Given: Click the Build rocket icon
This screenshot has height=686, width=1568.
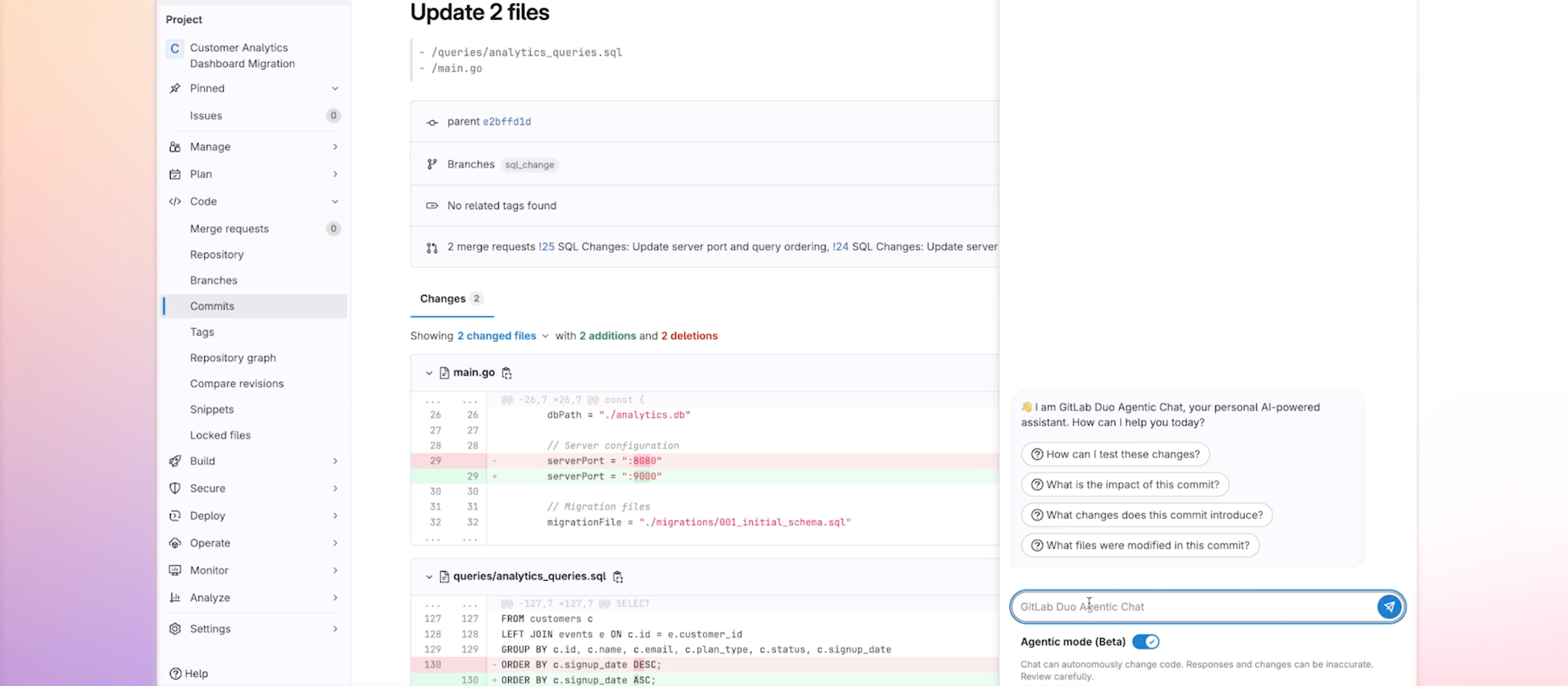Looking at the screenshot, I should tap(175, 461).
